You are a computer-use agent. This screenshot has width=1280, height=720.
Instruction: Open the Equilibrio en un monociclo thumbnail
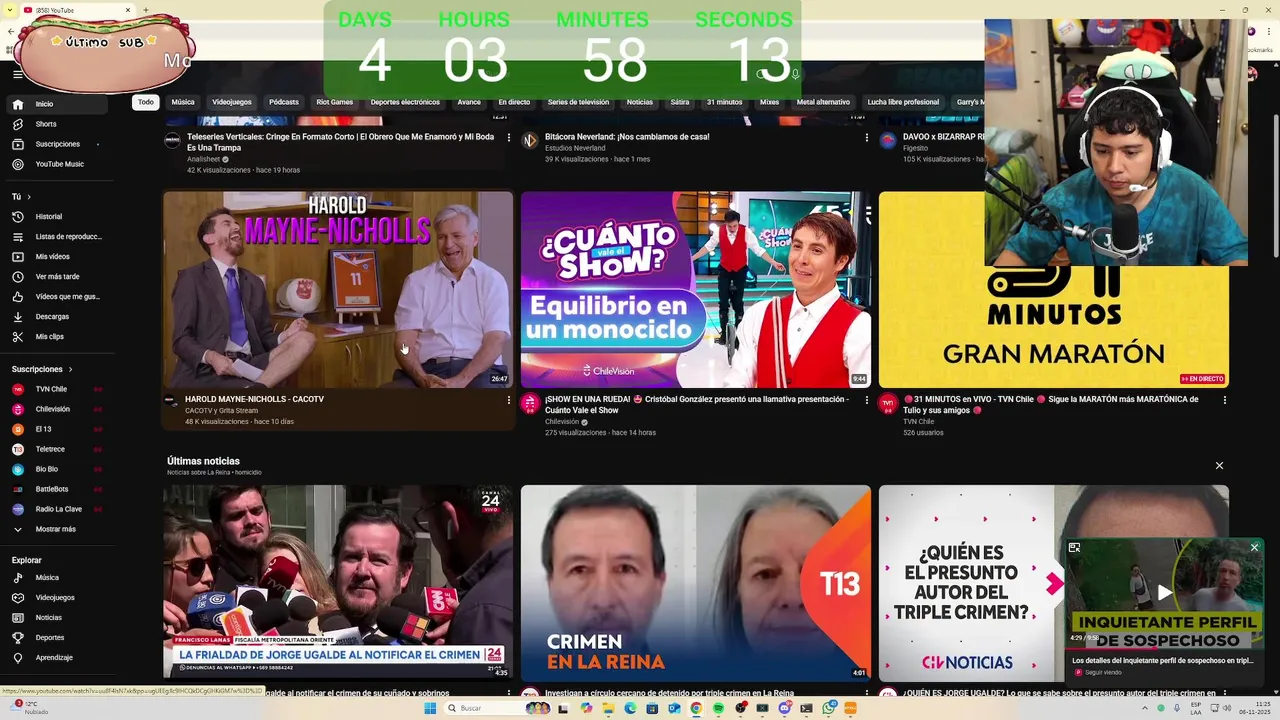click(695, 289)
